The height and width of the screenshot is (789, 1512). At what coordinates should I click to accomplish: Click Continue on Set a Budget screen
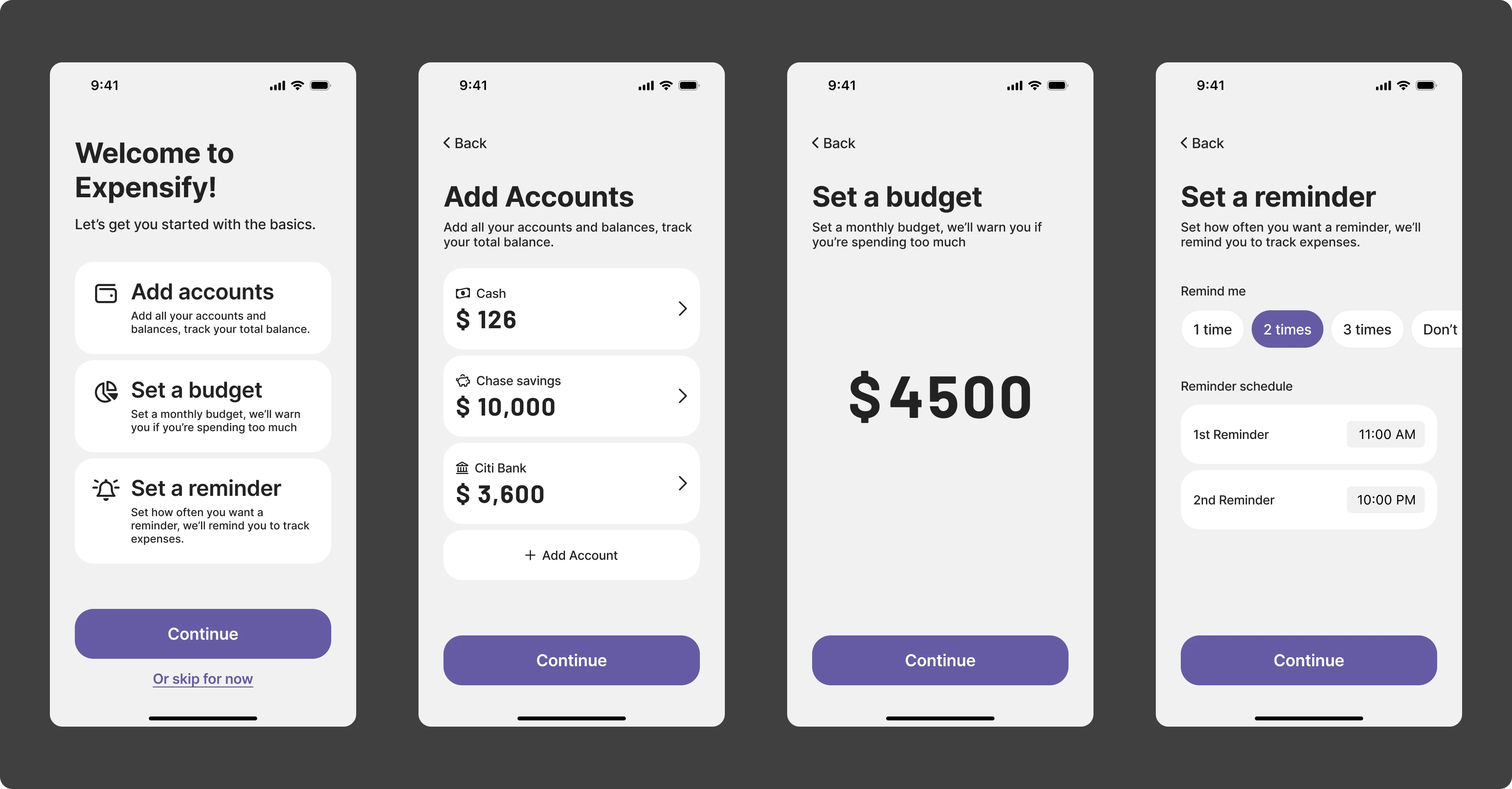click(940, 659)
